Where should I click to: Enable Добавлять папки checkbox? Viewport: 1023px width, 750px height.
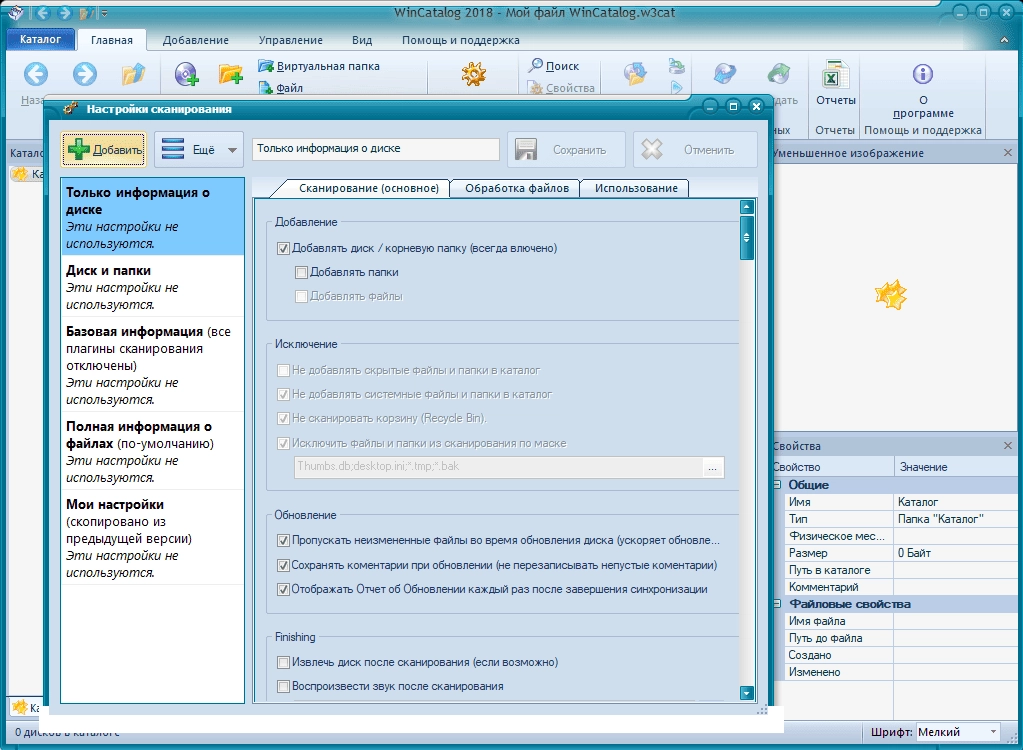click(301, 272)
